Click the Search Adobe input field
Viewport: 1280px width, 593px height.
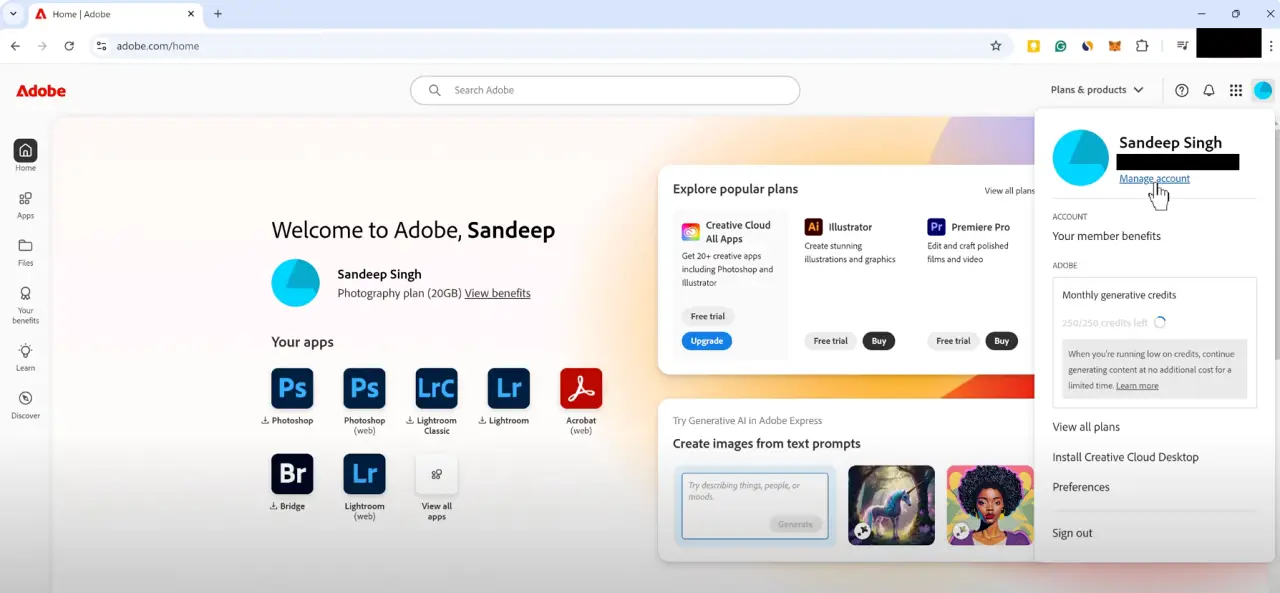click(604, 90)
